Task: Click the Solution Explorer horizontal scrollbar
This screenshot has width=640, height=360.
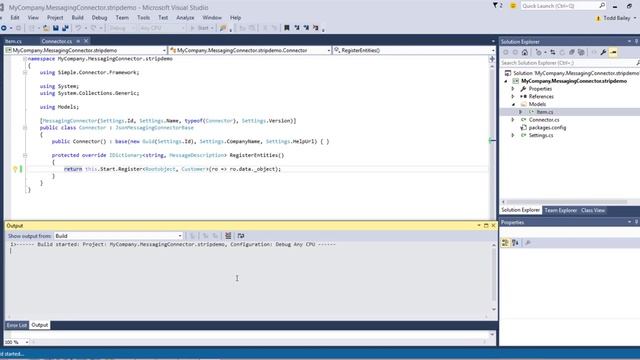Action: (566, 202)
